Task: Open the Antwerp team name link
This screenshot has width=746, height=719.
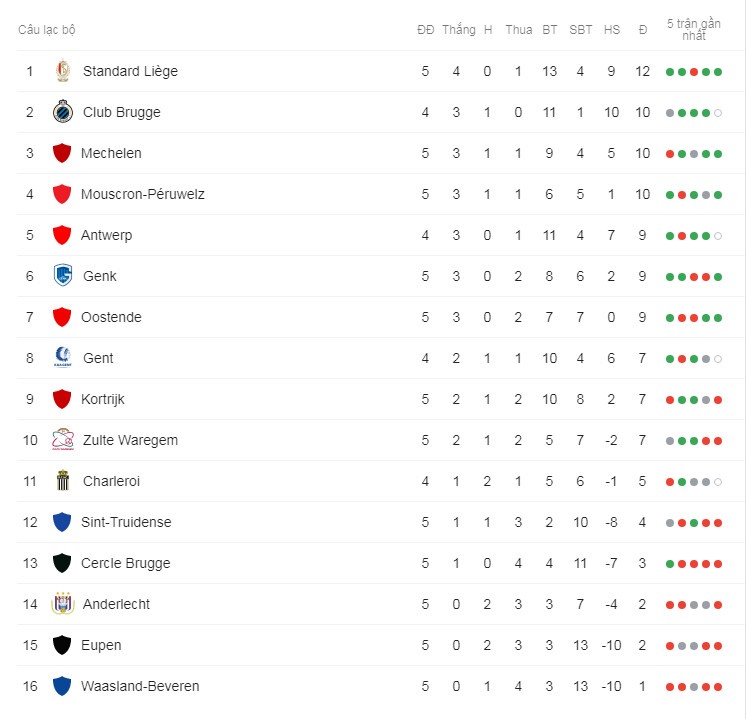Action: tap(107, 235)
